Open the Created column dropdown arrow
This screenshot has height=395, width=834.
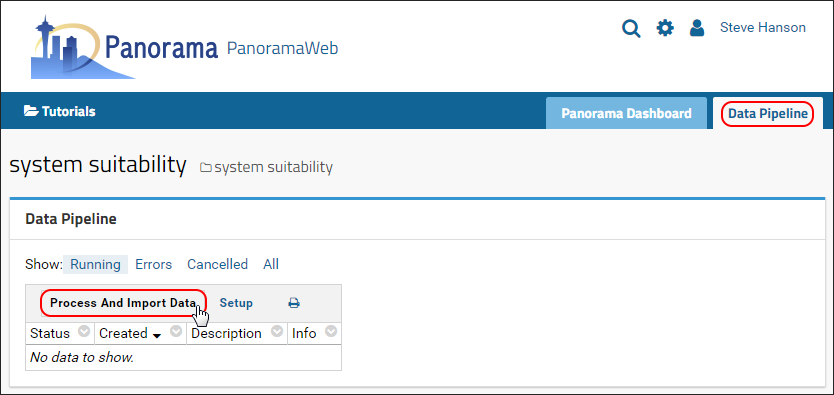pos(176,331)
